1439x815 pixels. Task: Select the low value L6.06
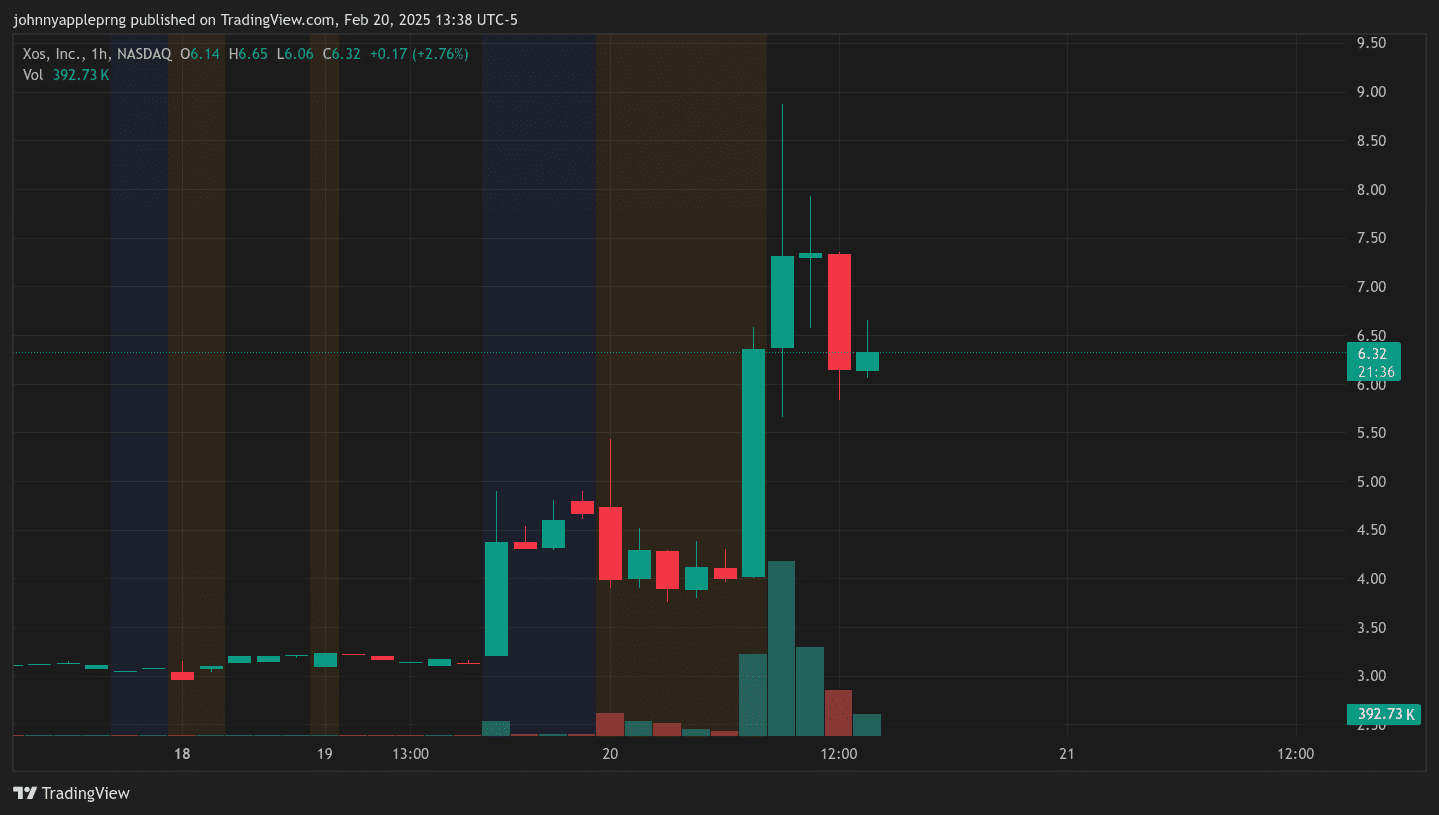294,54
